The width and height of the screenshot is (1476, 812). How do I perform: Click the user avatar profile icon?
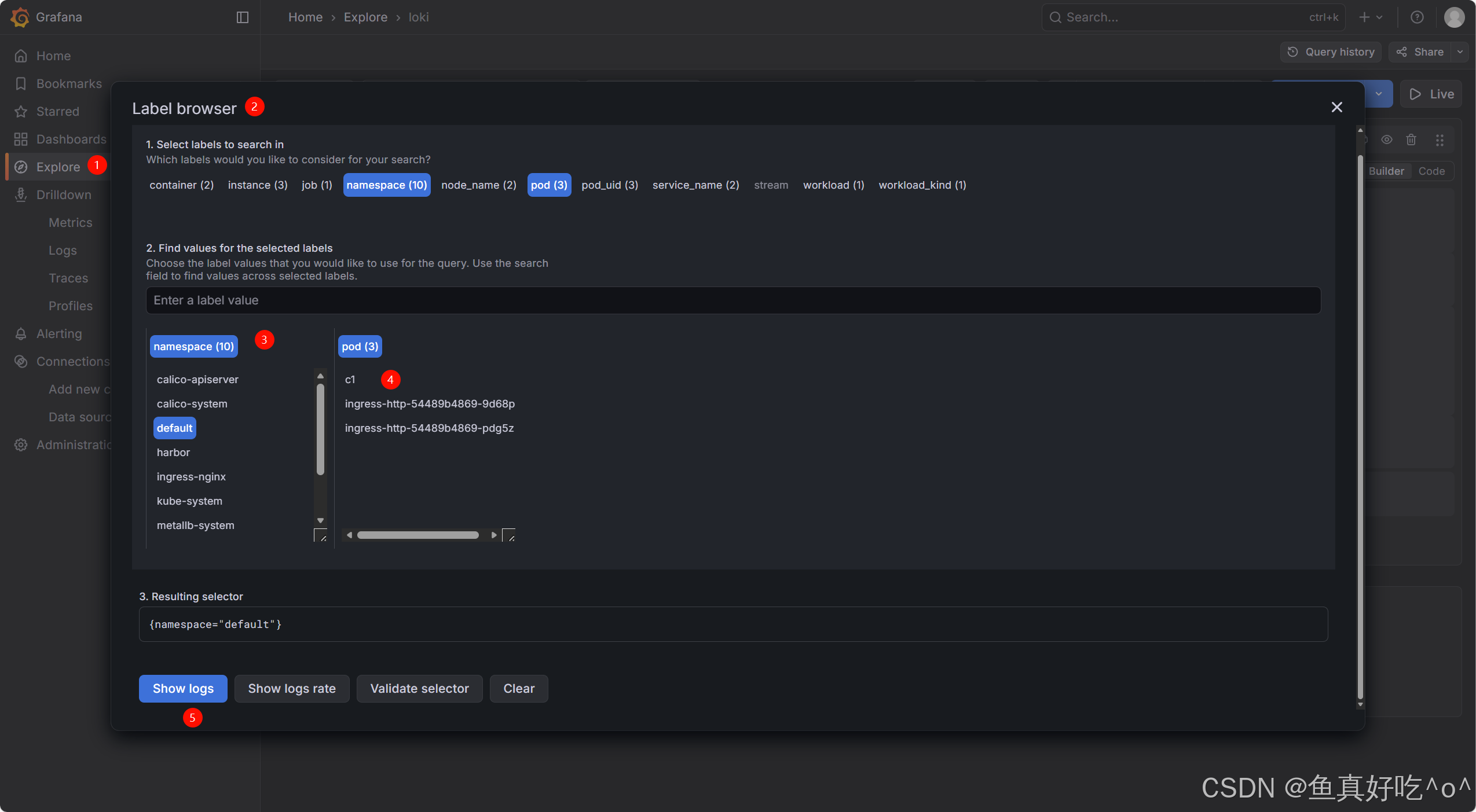pos(1454,17)
